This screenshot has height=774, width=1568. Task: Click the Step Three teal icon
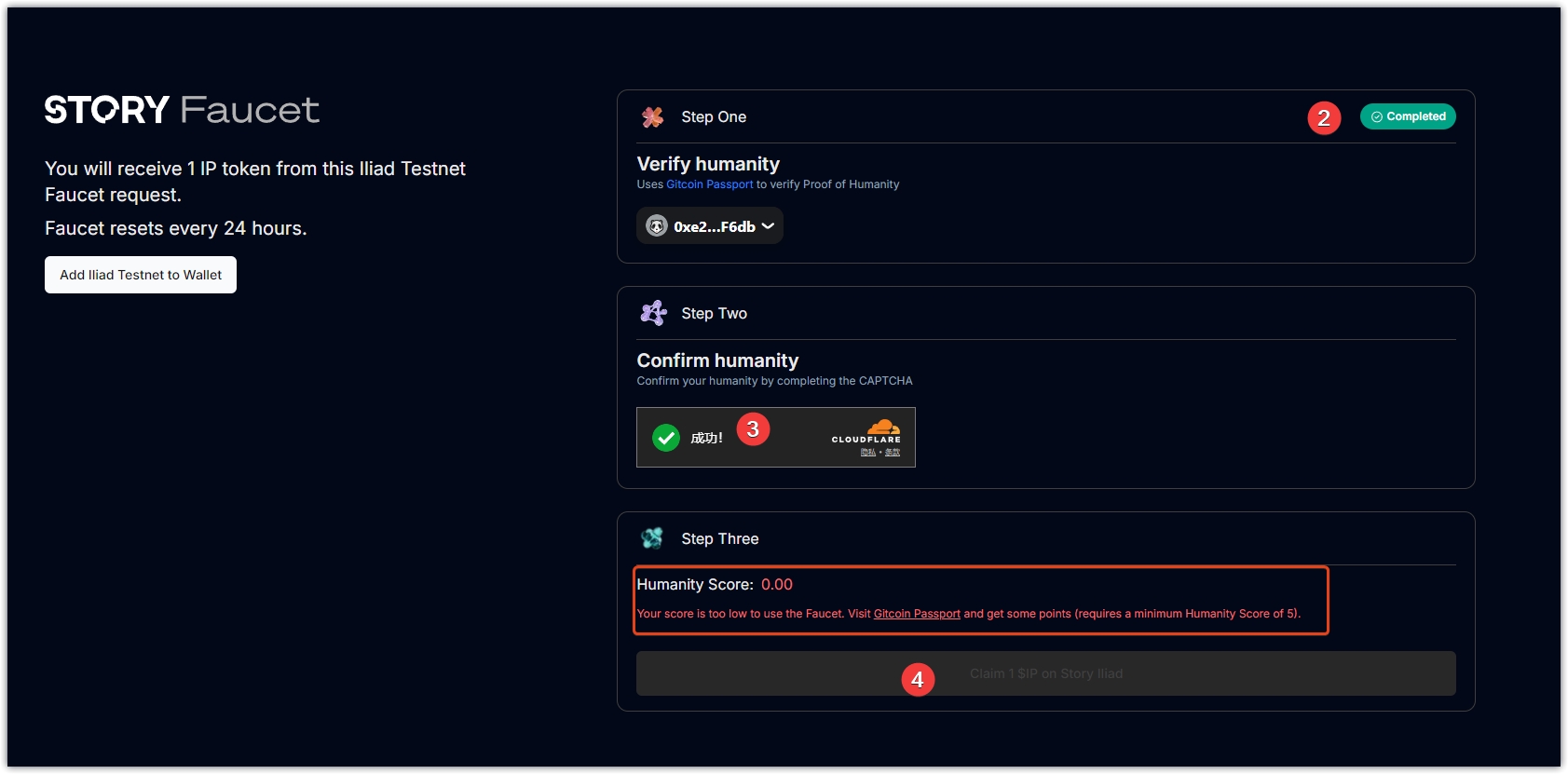coord(652,538)
